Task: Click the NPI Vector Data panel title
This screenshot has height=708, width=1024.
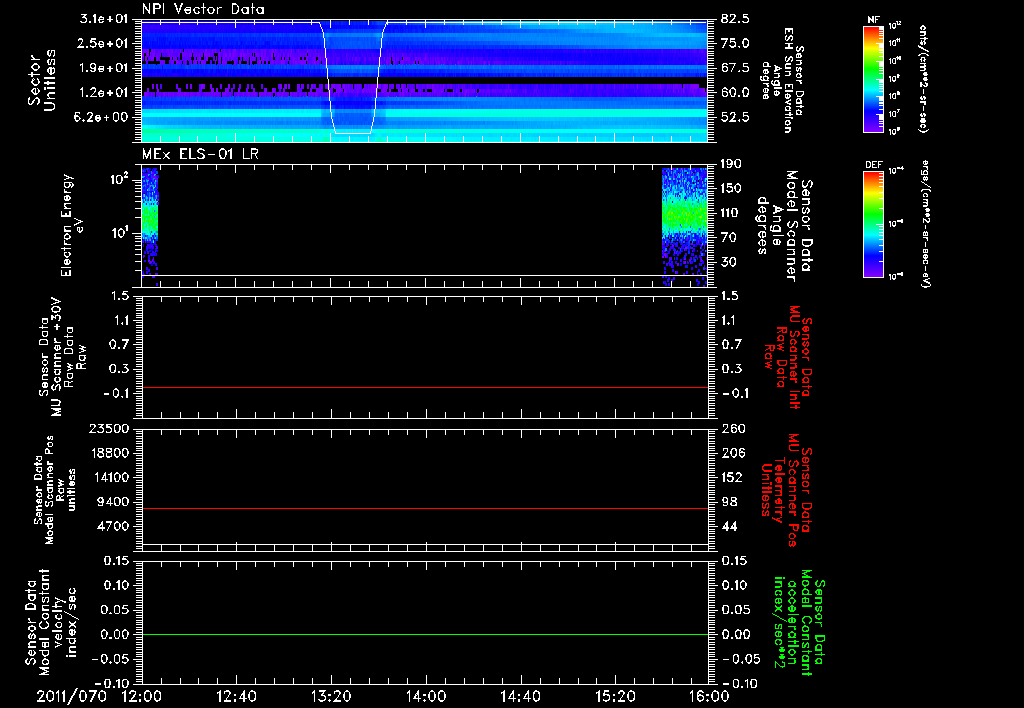Action: 203,9
